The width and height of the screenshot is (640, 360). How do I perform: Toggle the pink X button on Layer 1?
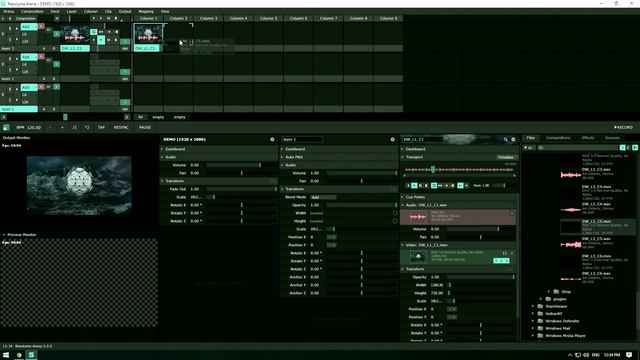[x=42, y=87]
